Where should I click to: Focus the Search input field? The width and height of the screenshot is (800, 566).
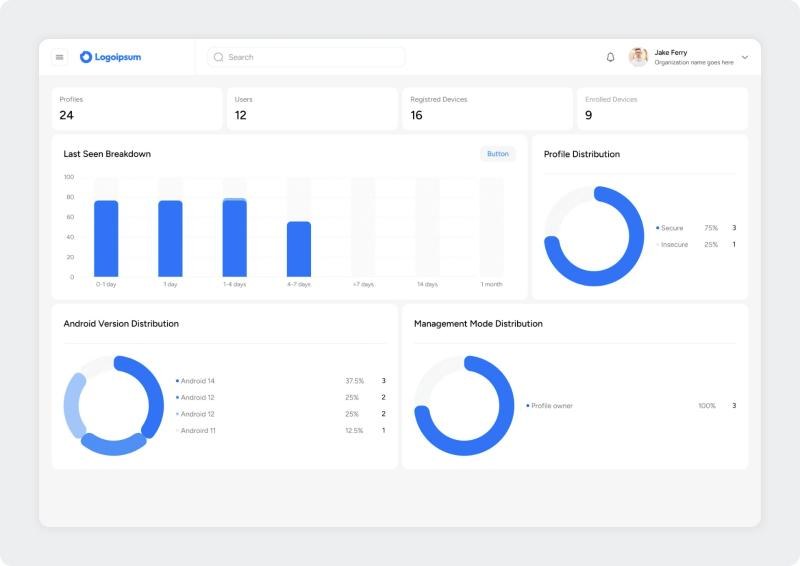(x=306, y=57)
